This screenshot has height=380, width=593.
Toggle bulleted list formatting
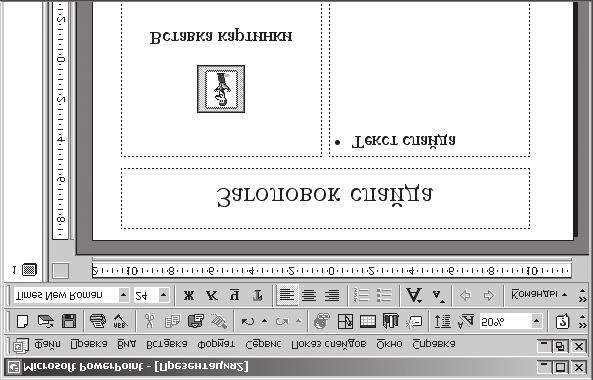coord(384,295)
